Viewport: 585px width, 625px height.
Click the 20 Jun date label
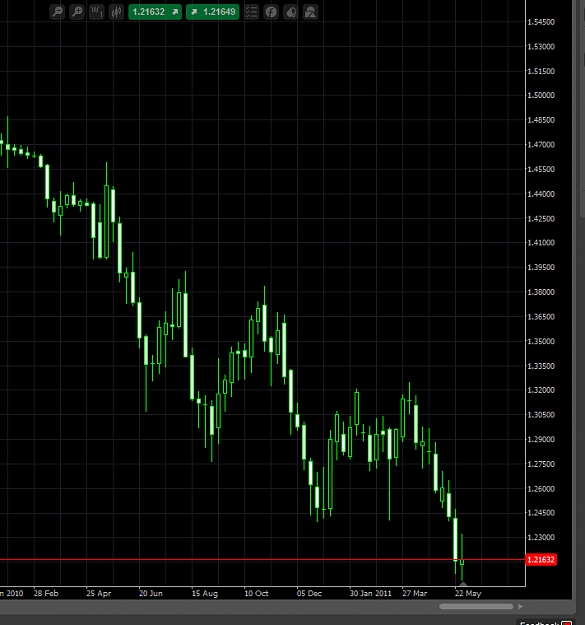click(151, 593)
